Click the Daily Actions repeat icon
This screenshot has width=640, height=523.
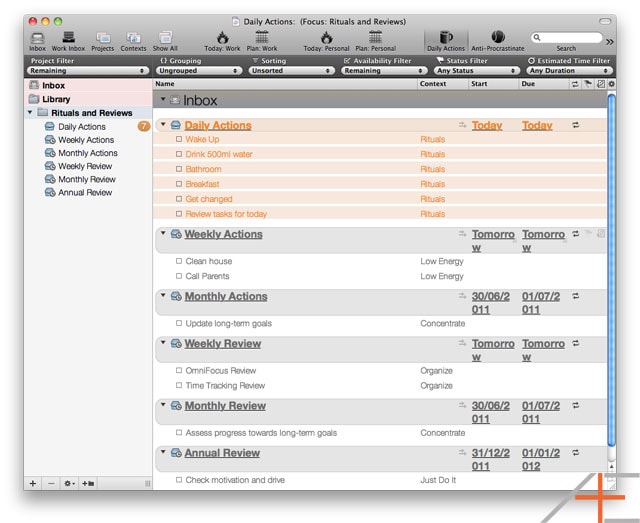click(x=576, y=125)
